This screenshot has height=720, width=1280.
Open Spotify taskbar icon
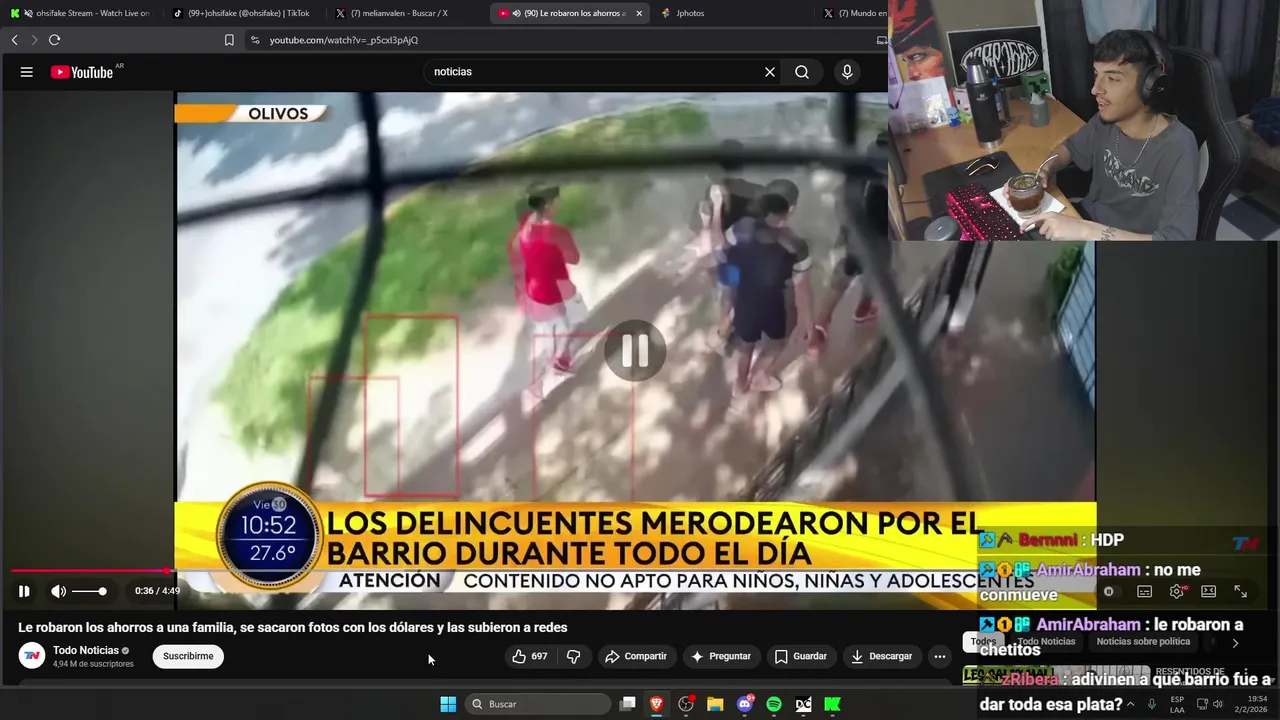point(774,704)
